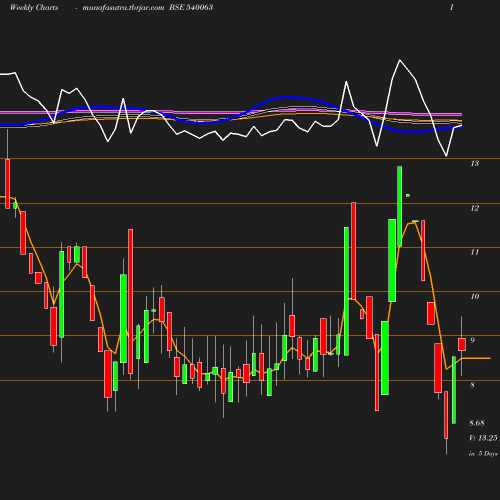Click the "1" label at top right

click(452, 7)
